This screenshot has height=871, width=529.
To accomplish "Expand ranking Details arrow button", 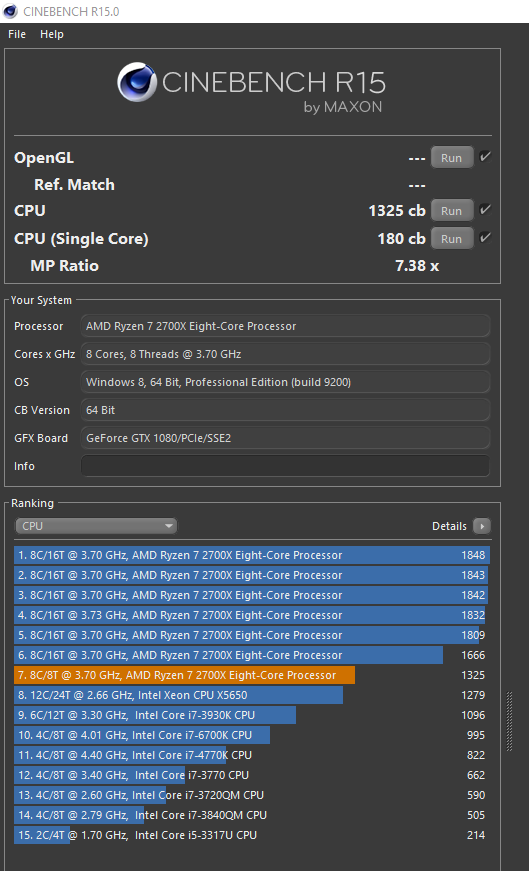I will click(482, 526).
